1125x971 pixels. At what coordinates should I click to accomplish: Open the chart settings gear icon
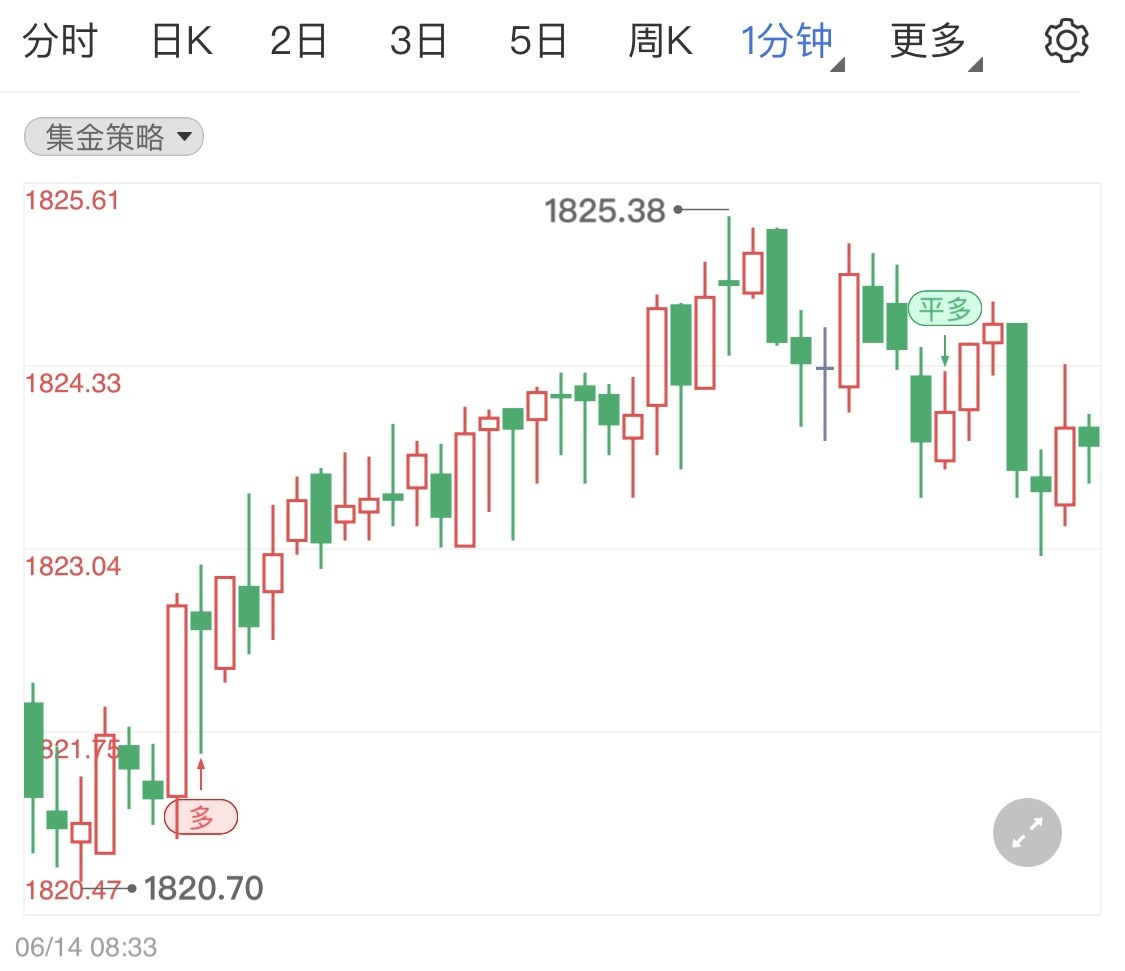point(1066,41)
